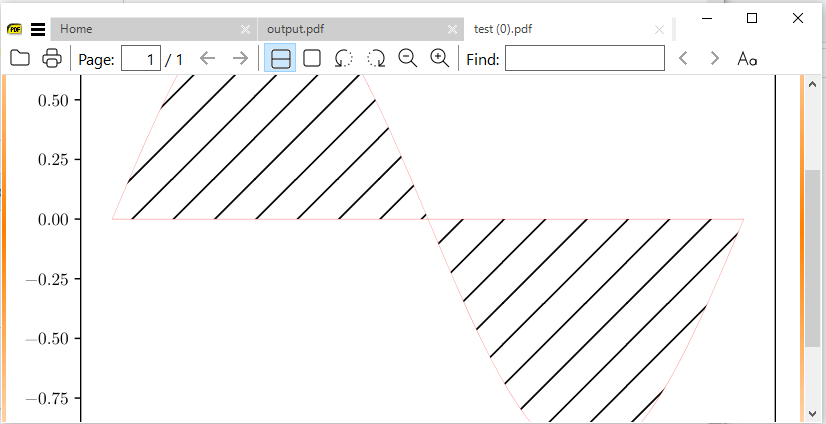Close the output.pdf tab
This screenshot has height=424, width=826.
pyautogui.click(x=452, y=29)
